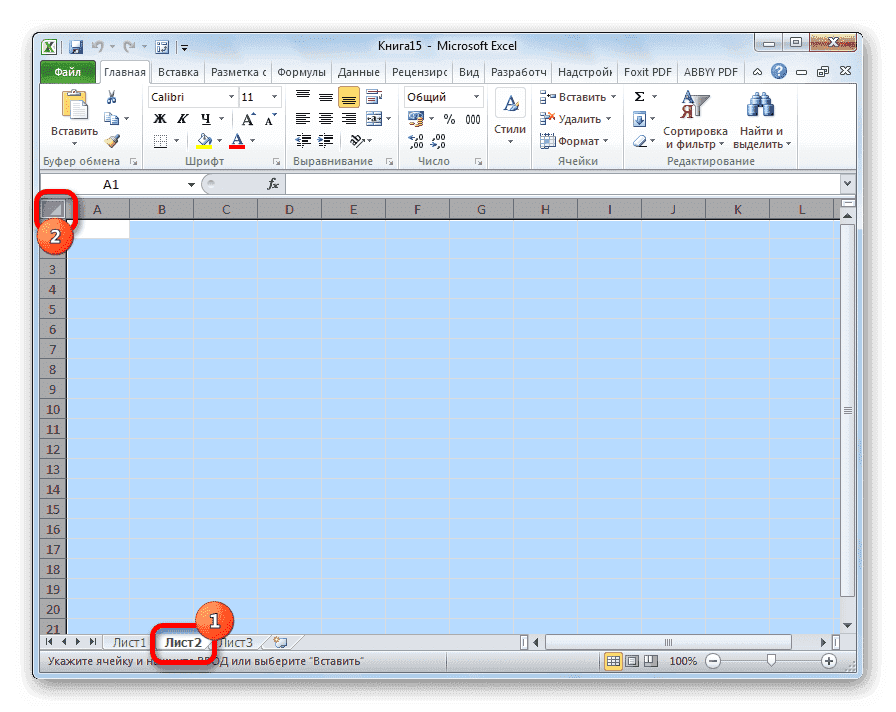Open the percent style icon

[450, 119]
